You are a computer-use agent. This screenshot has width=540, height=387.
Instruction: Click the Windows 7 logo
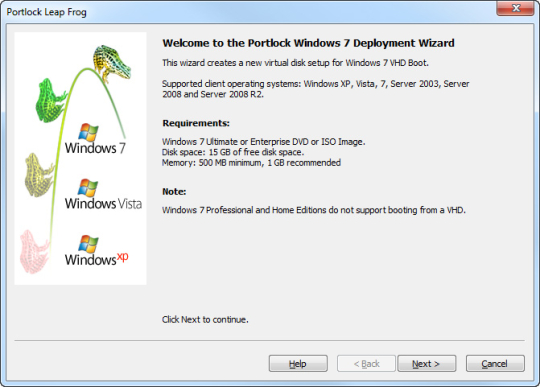(x=95, y=139)
